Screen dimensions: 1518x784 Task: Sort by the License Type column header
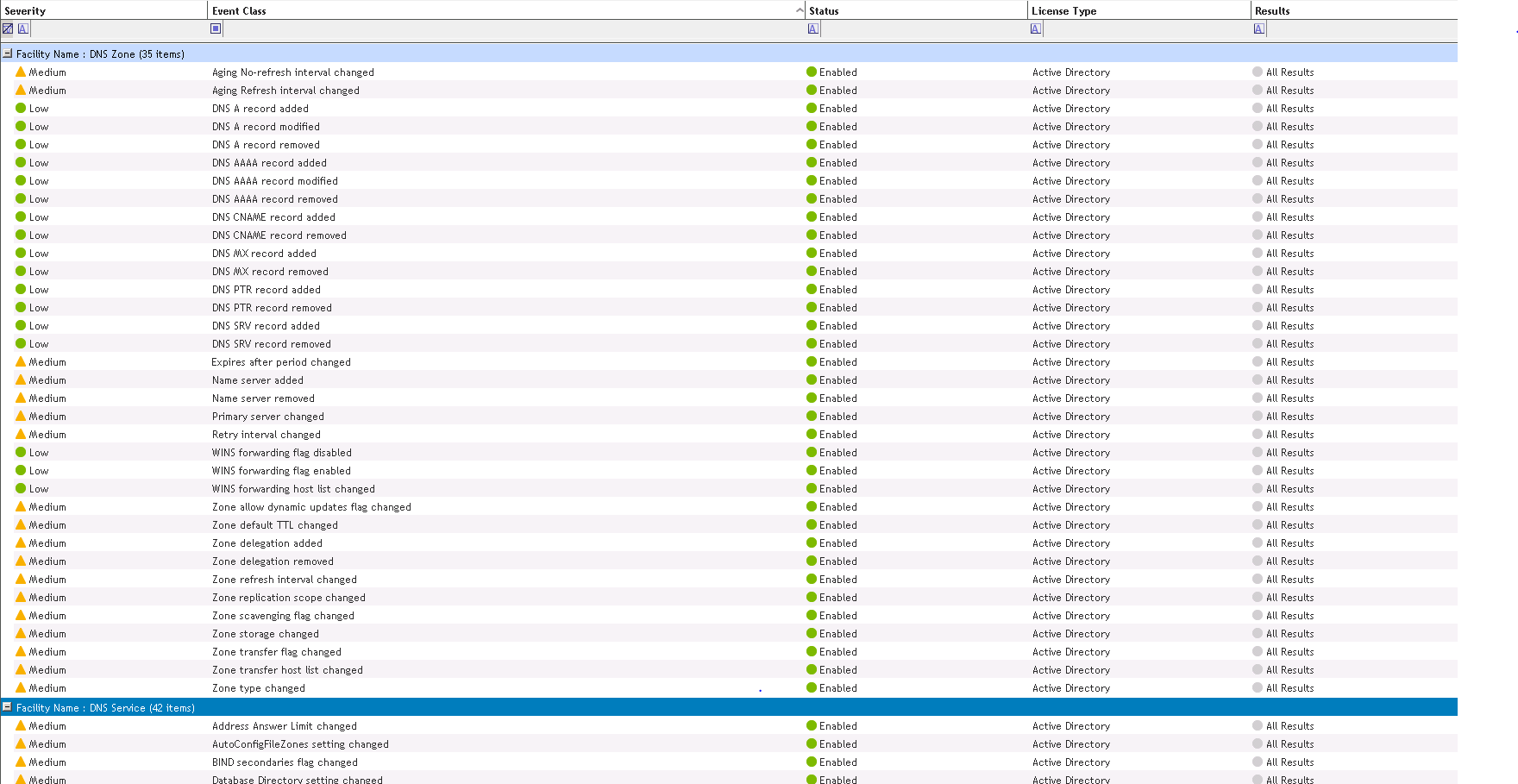tap(1063, 10)
